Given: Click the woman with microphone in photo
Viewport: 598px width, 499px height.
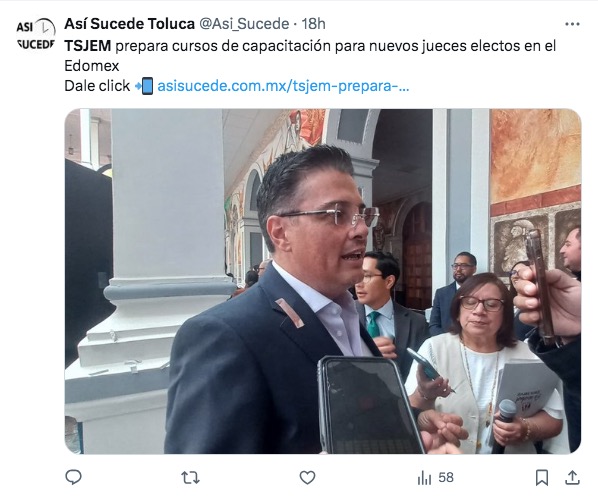Looking at the screenshot, I should (x=484, y=362).
